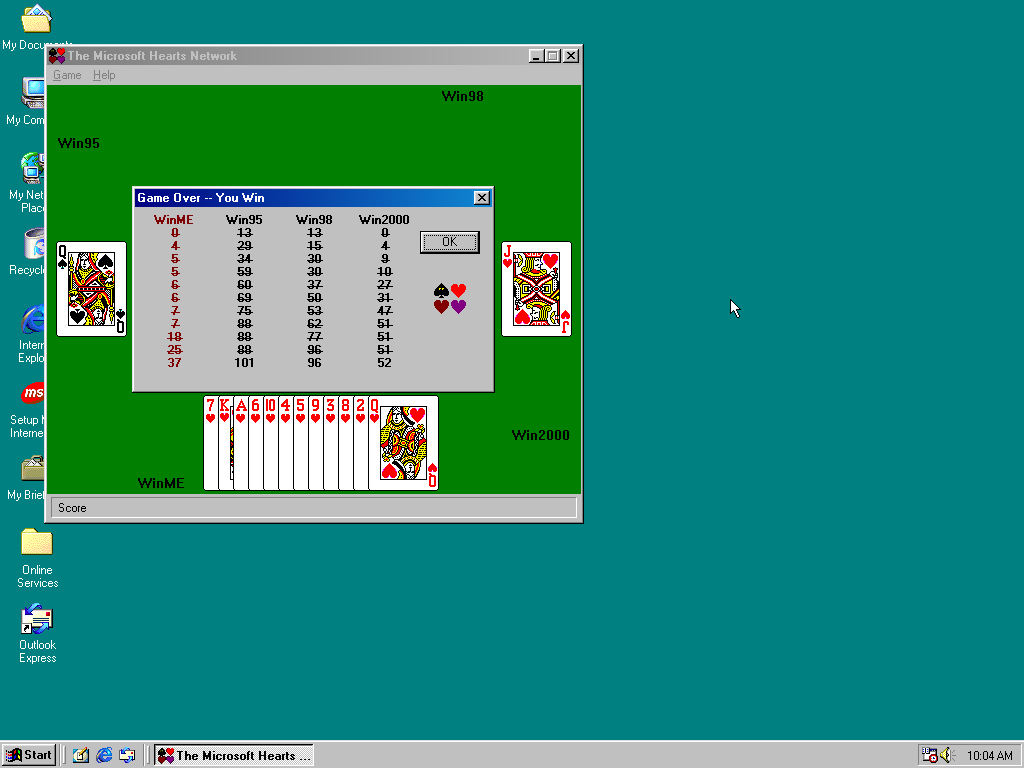Select the 7 of Hearts card
1024x768 pixels.
(210, 443)
